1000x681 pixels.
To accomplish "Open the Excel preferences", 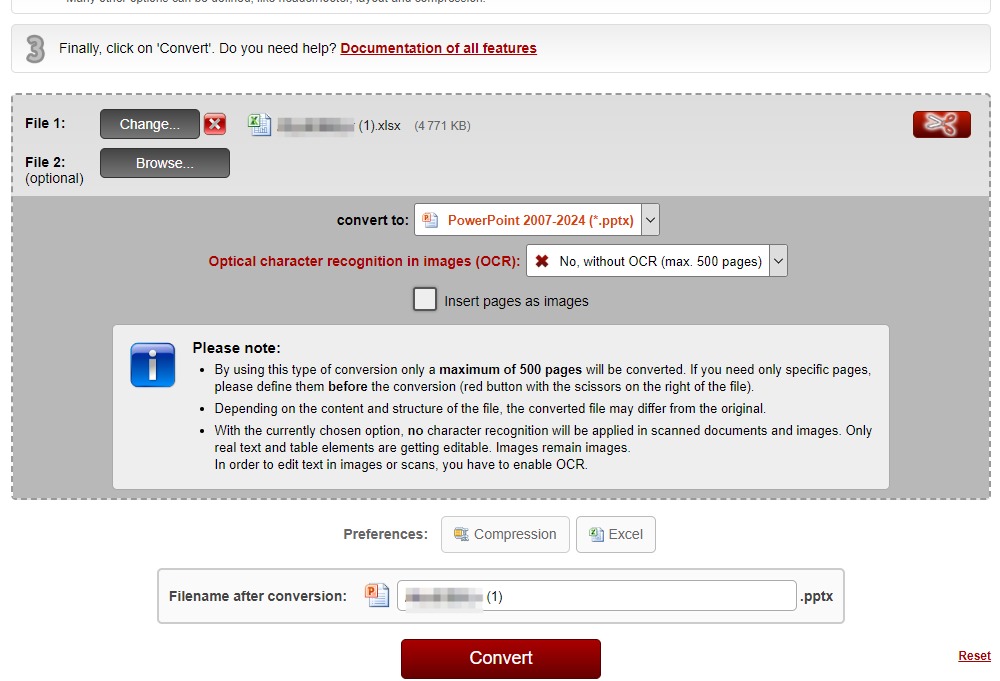I will point(615,534).
